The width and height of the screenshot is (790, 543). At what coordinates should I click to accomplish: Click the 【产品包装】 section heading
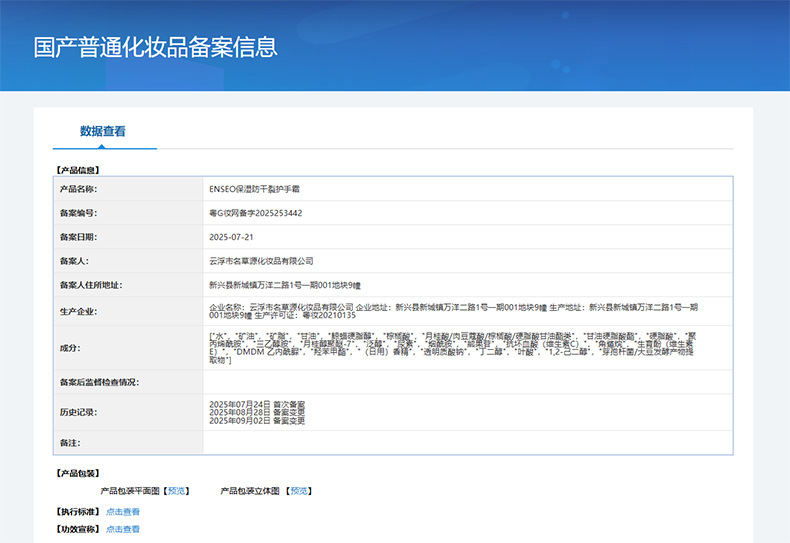[x=77, y=473]
